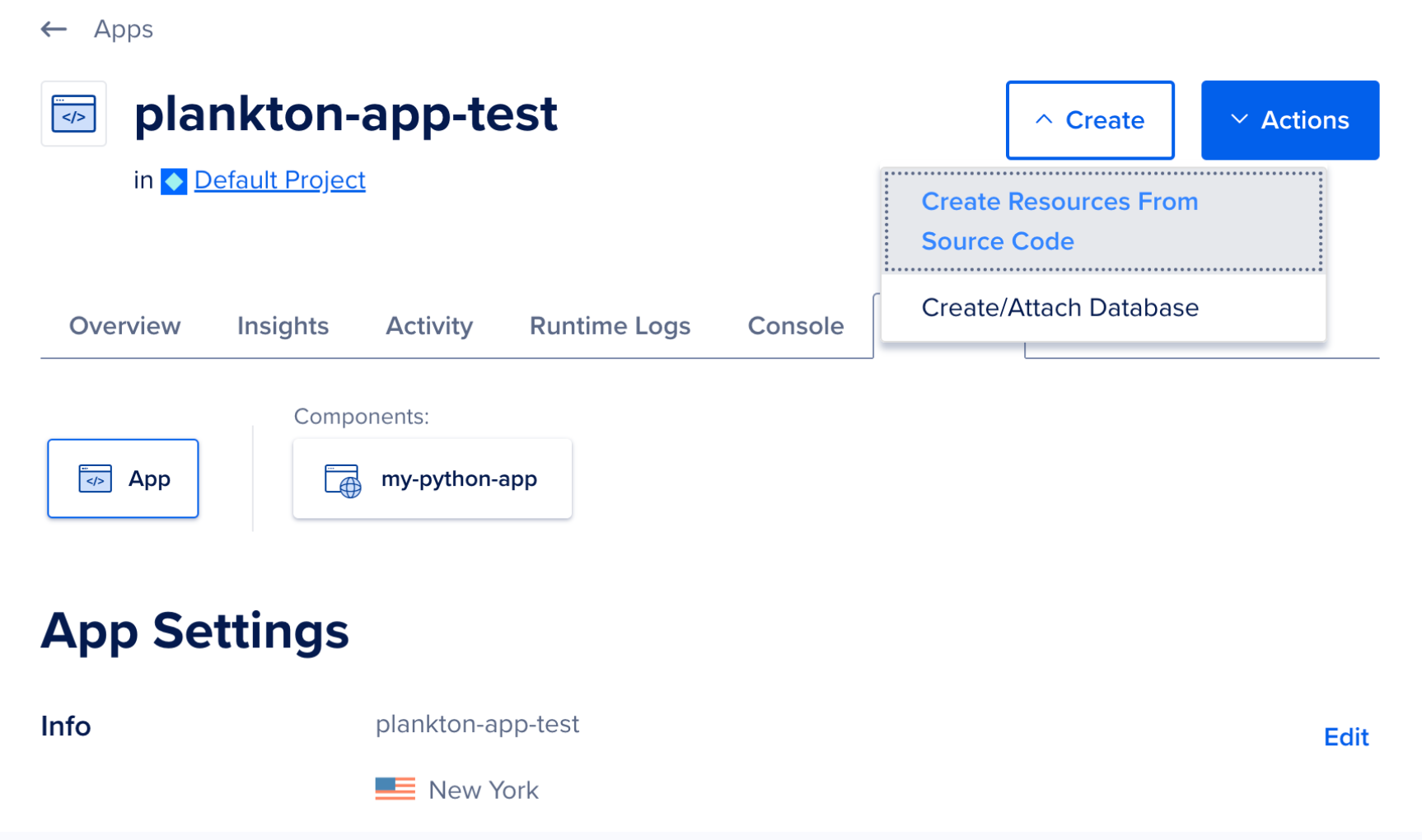Switch to the Insights tab
Screen dimensions: 1422x840
tap(283, 326)
